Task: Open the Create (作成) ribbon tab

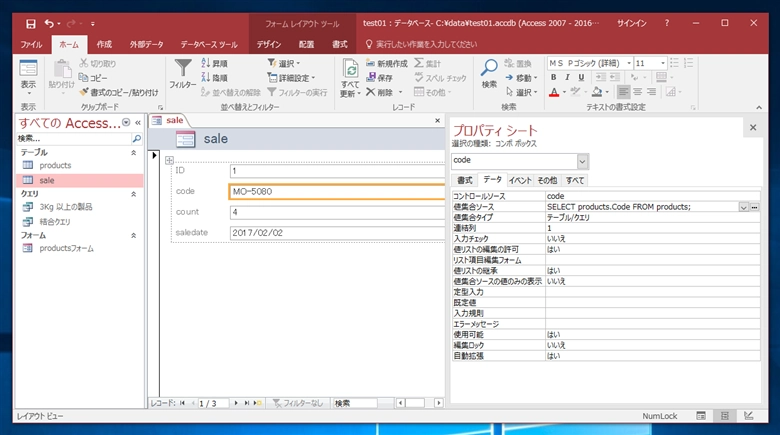Action: (x=104, y=44)
